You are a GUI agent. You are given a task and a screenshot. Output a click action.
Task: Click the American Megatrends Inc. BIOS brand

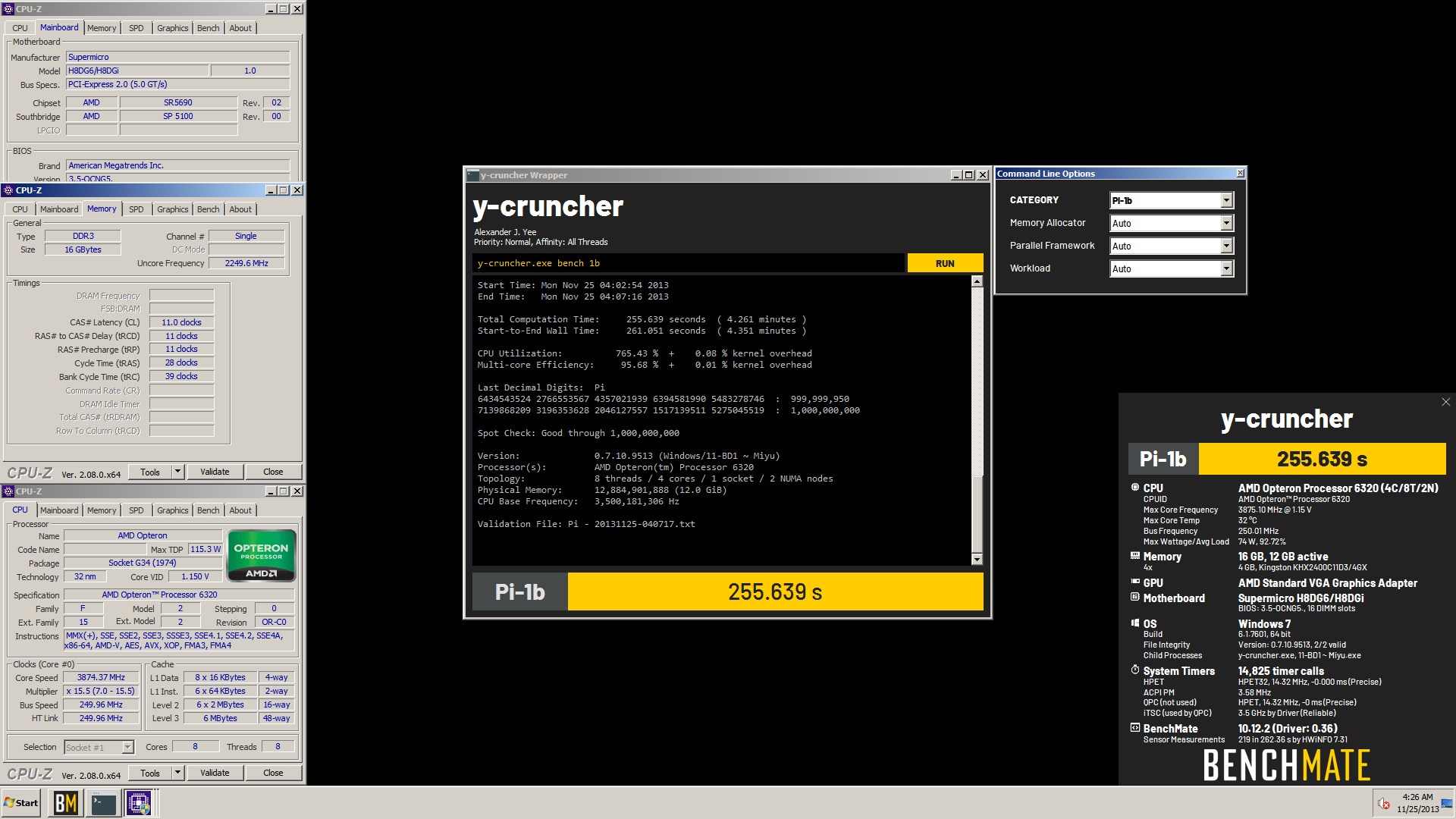pos(177,165)
